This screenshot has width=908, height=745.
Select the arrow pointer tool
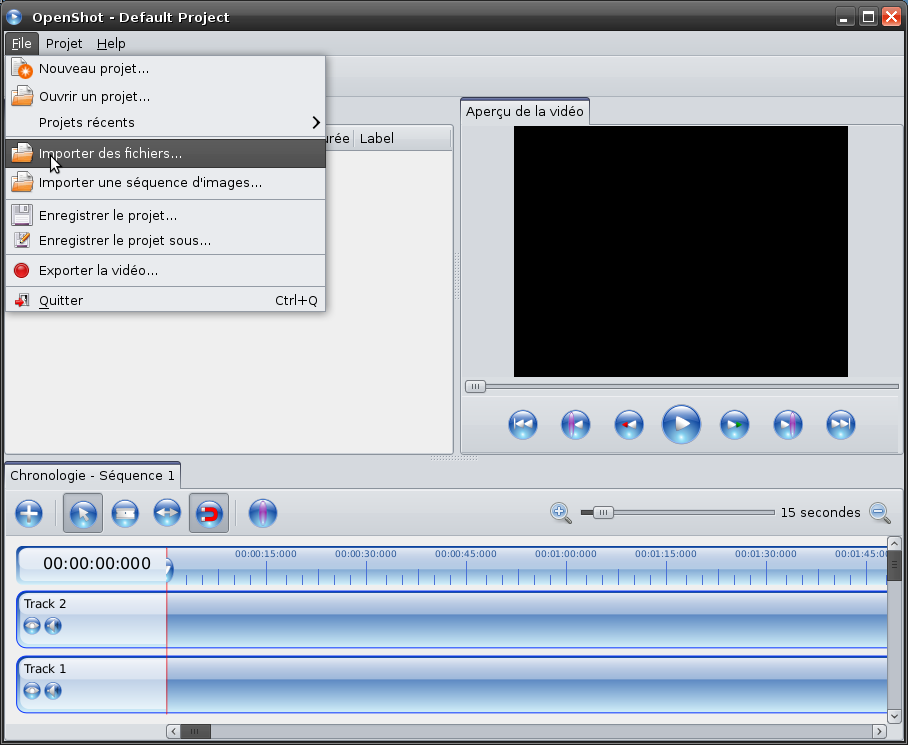[x=83, y=514]
